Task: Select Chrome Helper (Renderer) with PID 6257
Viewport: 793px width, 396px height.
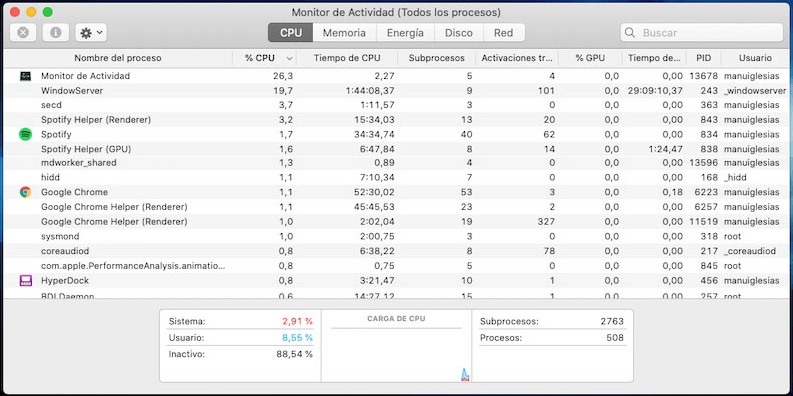Action: [396, 207]
